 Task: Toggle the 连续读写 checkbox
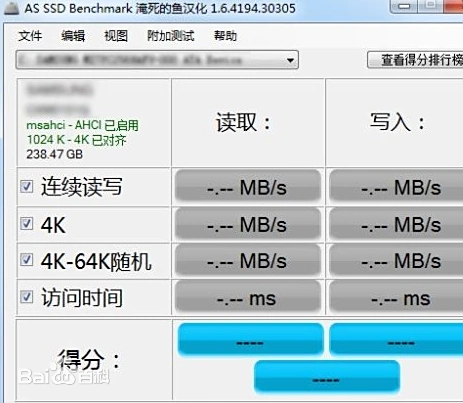click(x=27, y=186)
